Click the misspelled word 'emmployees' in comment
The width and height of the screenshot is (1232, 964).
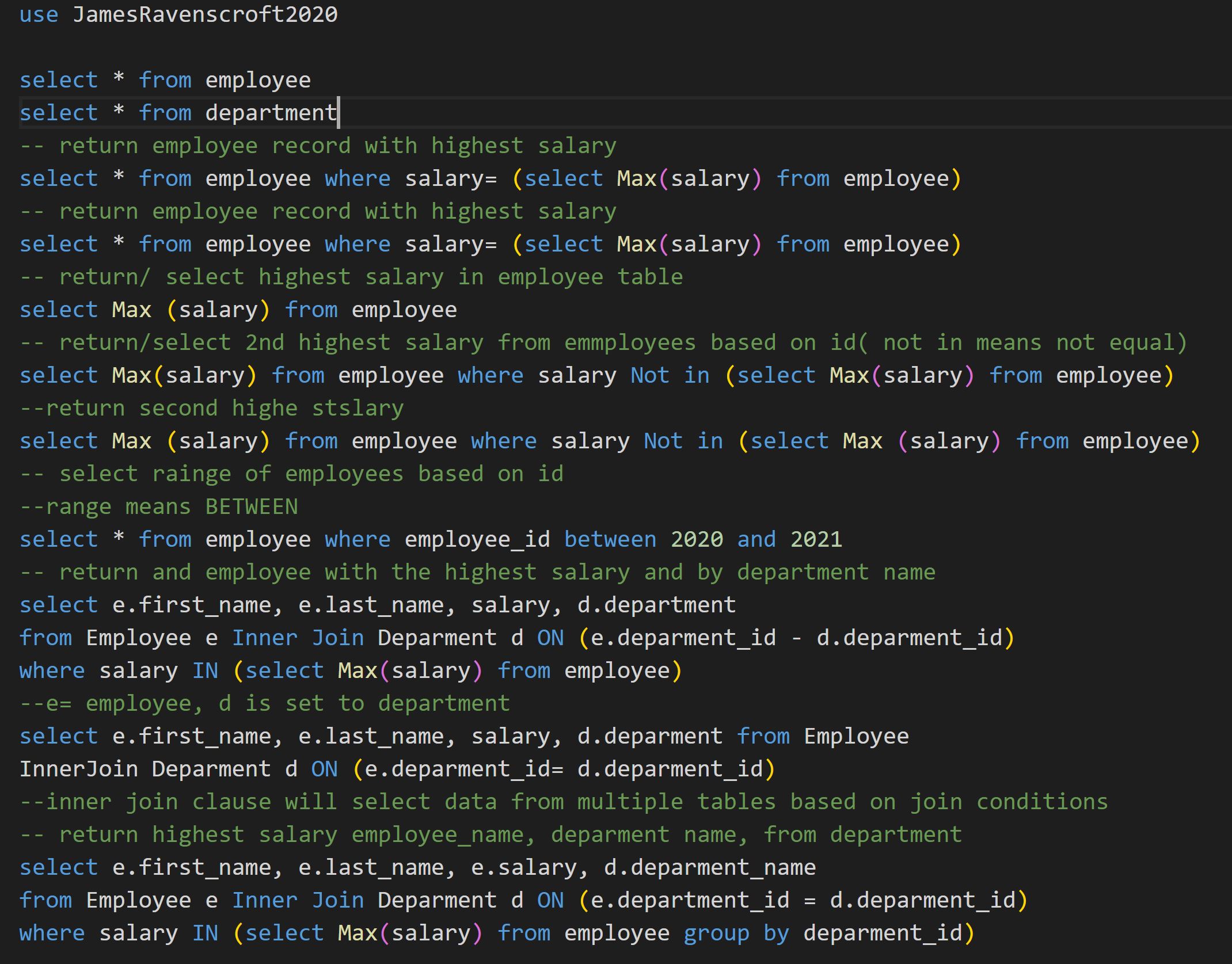(630, 342)
